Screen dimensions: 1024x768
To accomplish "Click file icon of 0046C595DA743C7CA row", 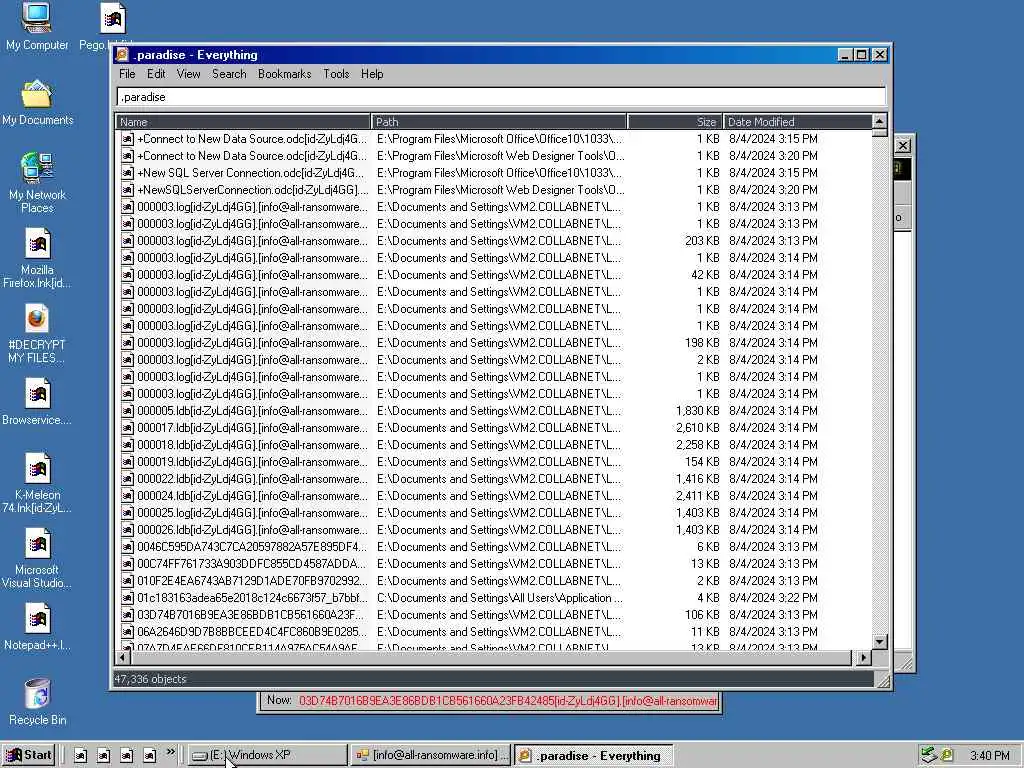I will [127, 547].
